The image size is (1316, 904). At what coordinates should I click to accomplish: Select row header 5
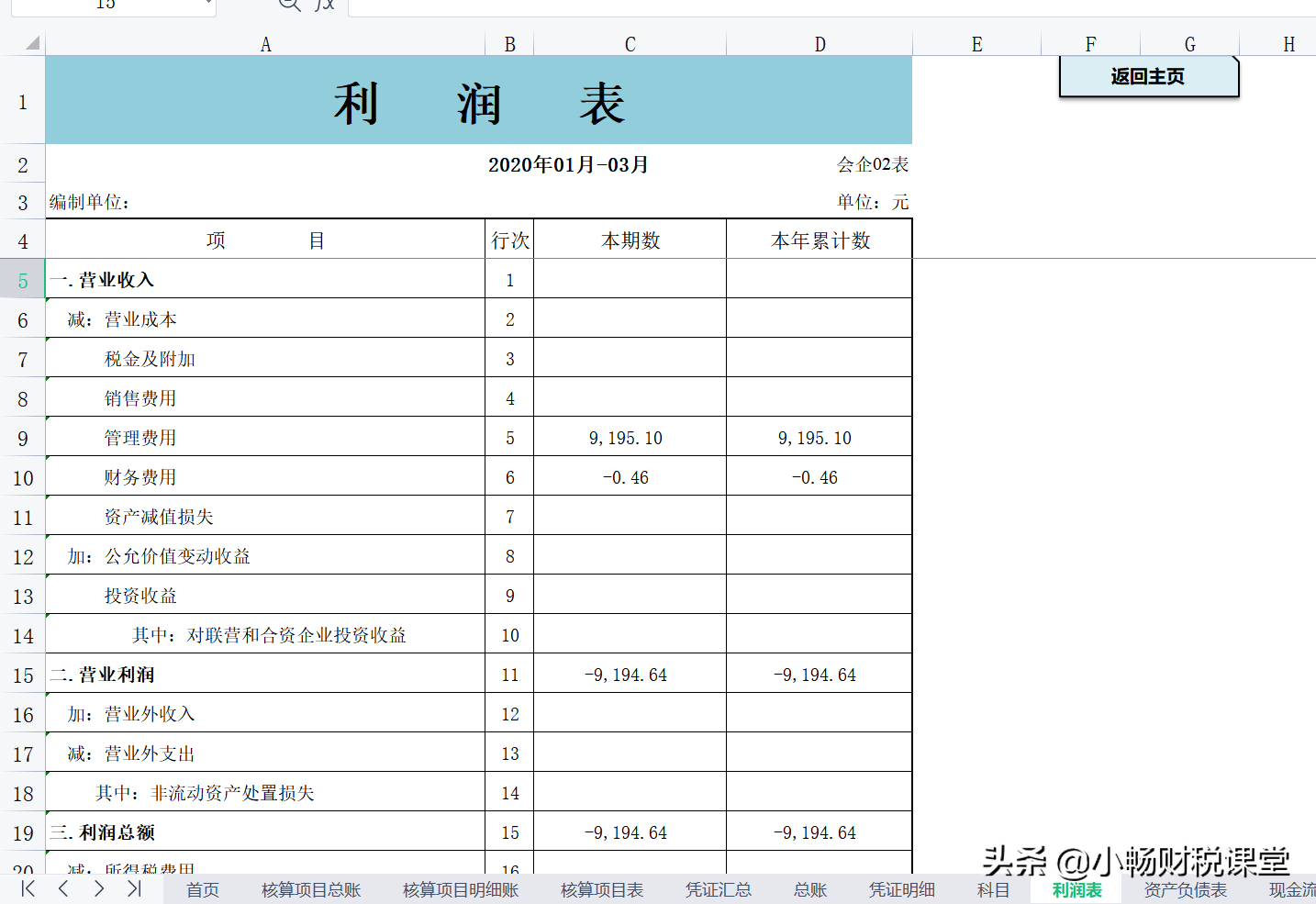pos(22,279)
